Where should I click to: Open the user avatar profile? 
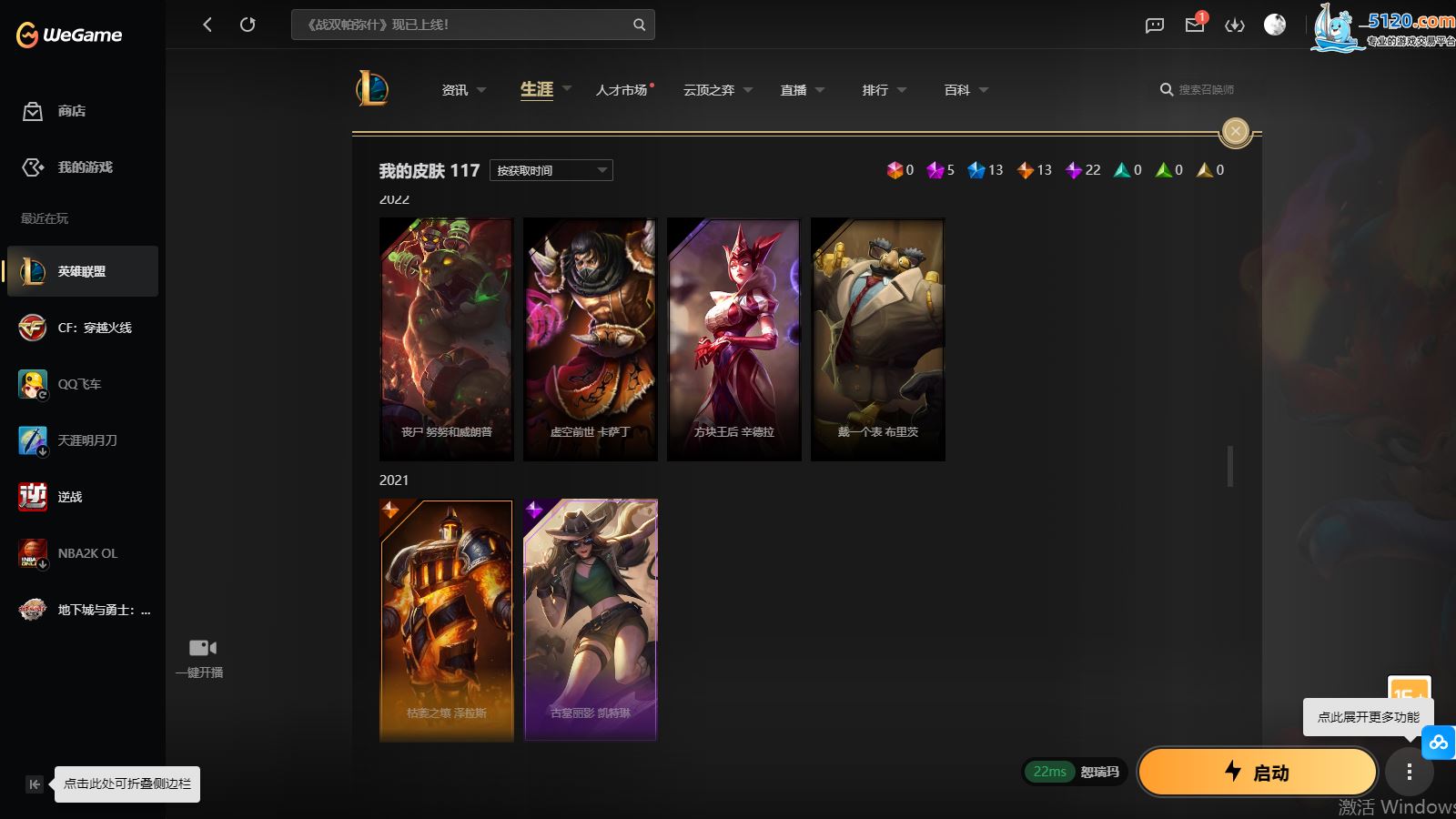(x=1275, y=25)
